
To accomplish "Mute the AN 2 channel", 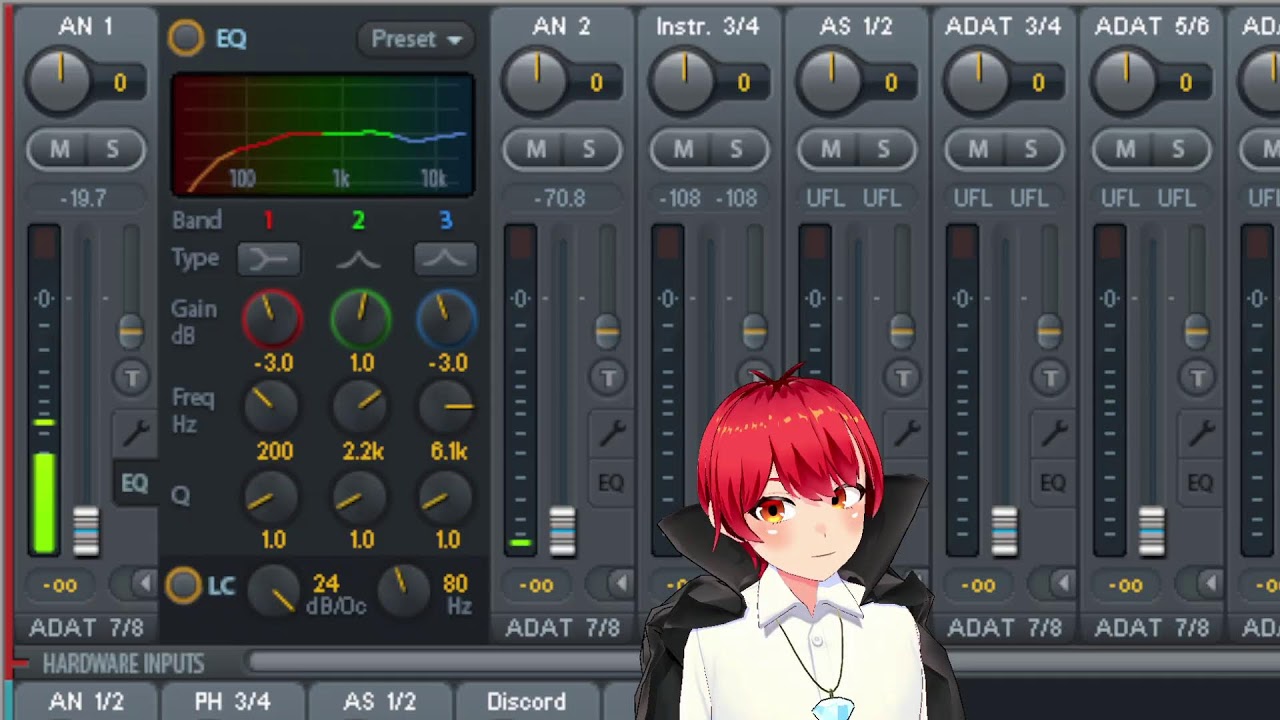I will click(x=536, y=150).
